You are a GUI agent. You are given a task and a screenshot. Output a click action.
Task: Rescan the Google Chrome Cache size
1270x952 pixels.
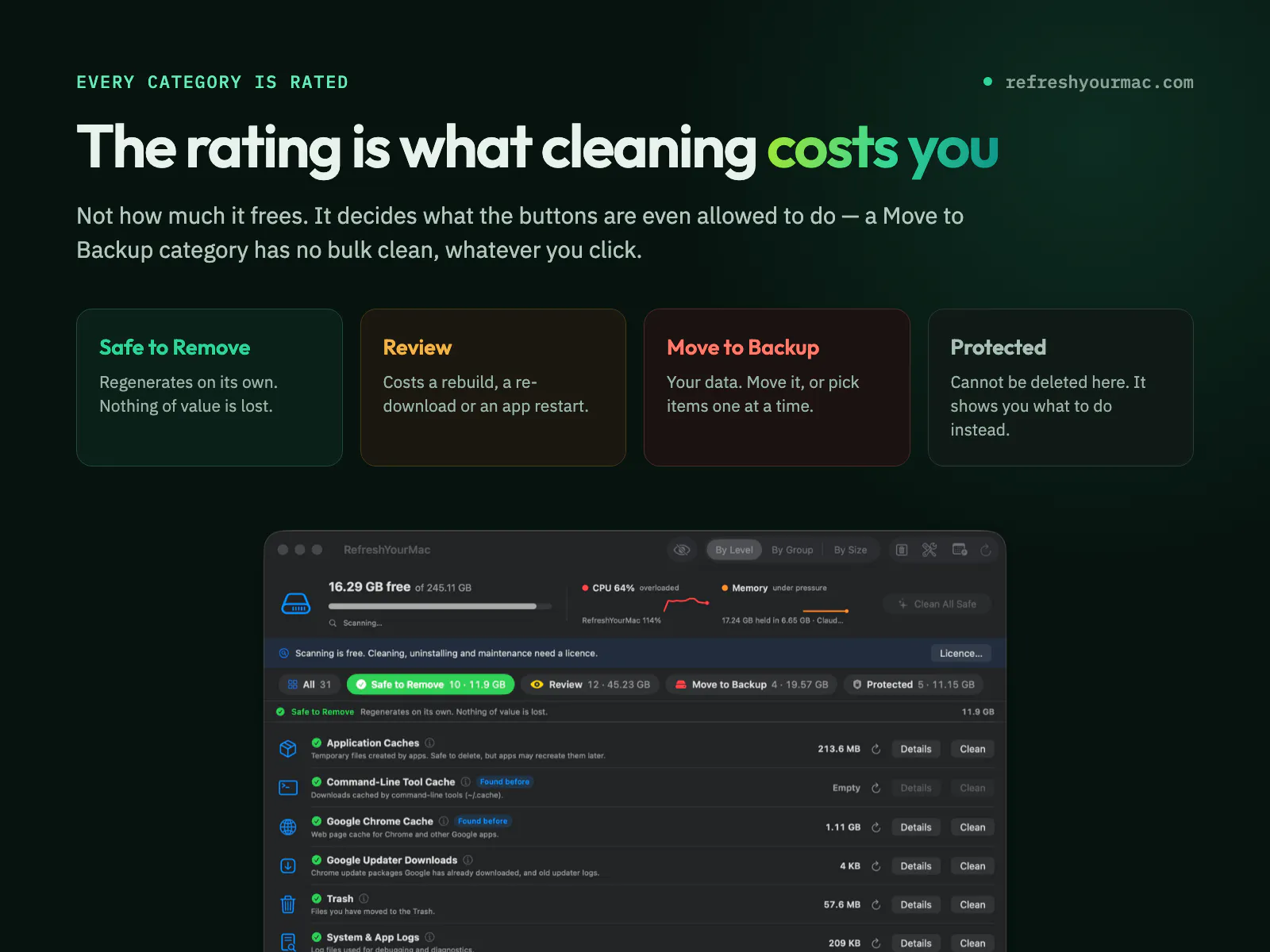[x=876, y=827]
